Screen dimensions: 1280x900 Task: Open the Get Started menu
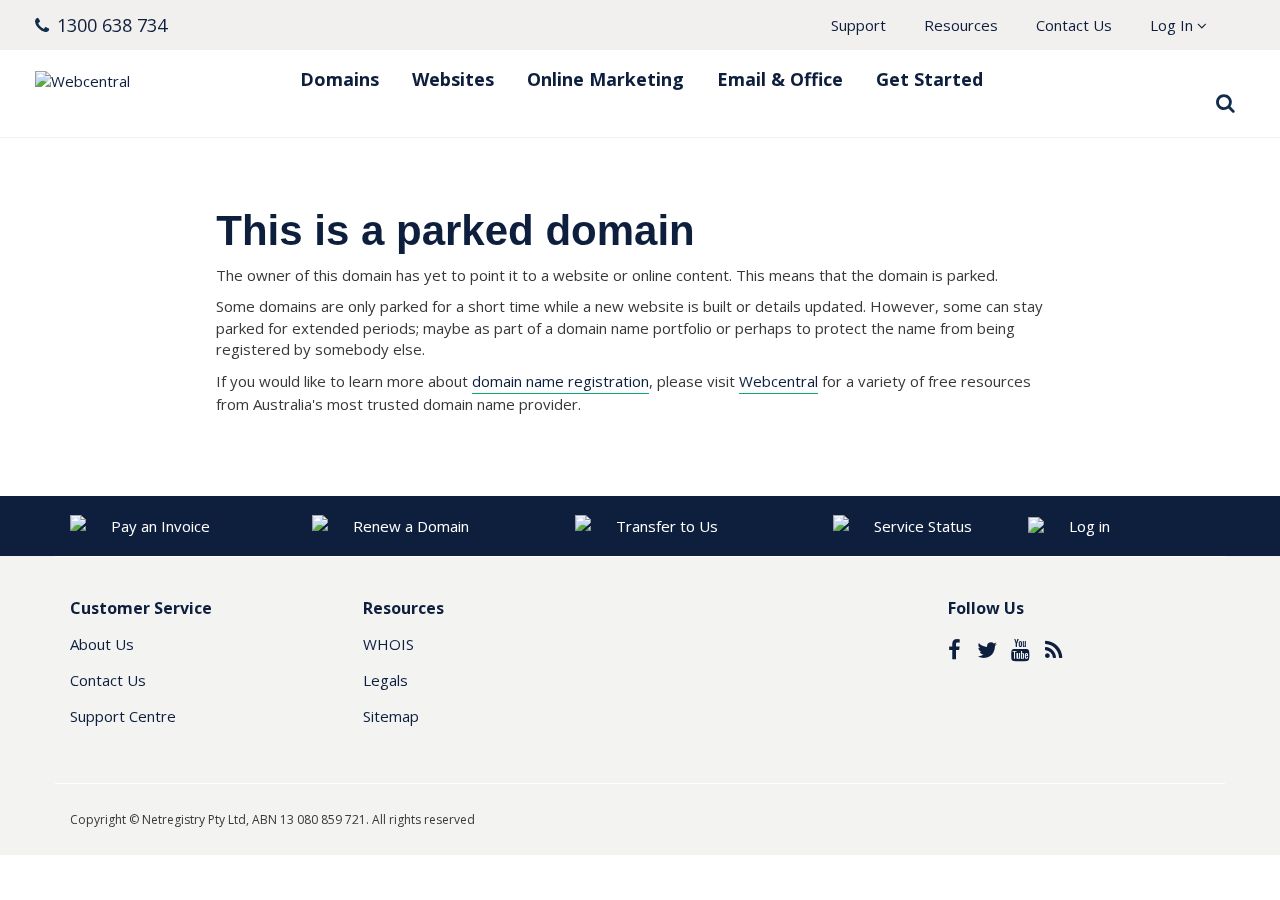click(x=929, y=79)
